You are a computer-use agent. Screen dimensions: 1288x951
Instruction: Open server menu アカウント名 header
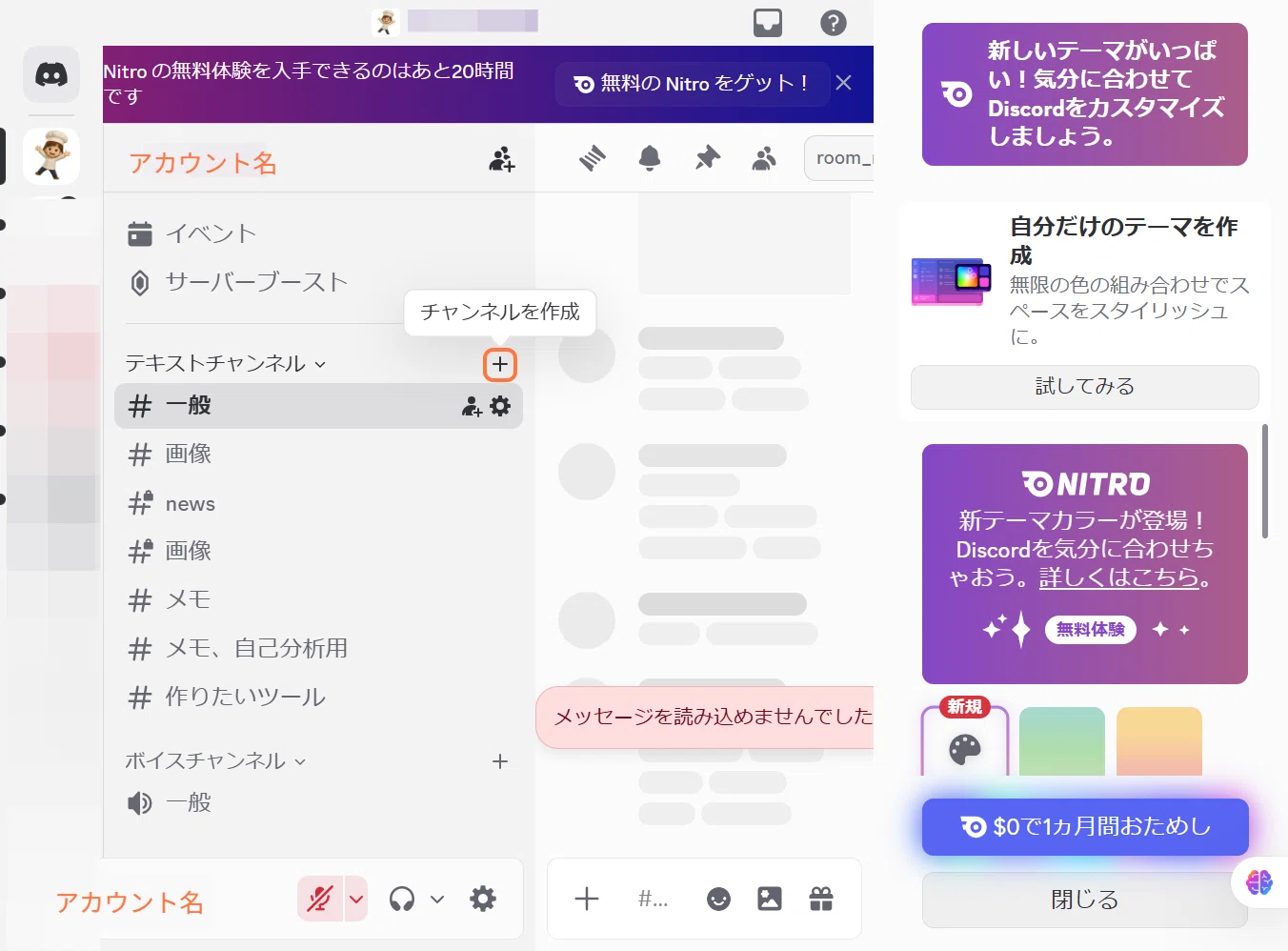tap(203, 163)
